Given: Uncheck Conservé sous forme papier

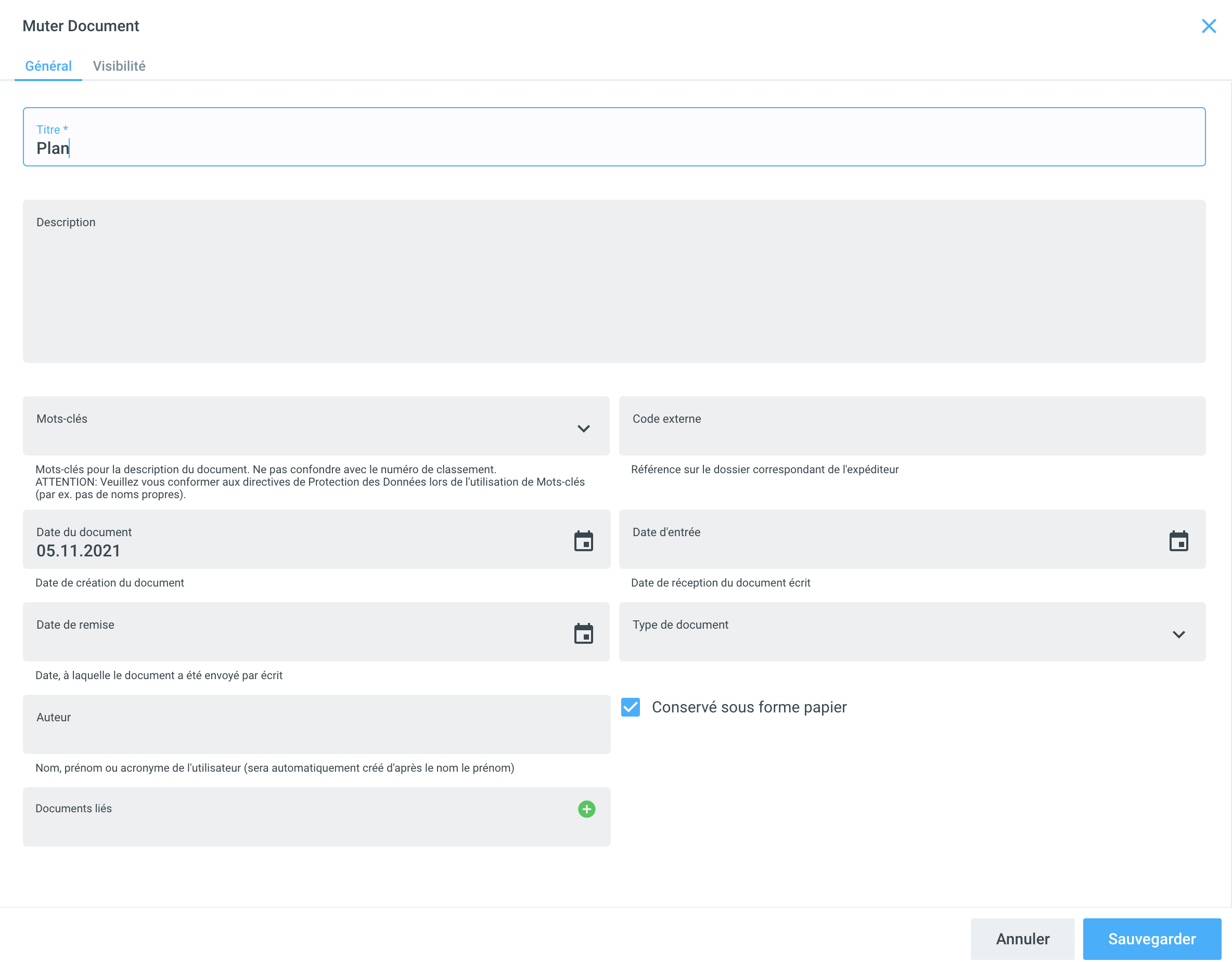Looking at the screenshot, I should (630, 707).
